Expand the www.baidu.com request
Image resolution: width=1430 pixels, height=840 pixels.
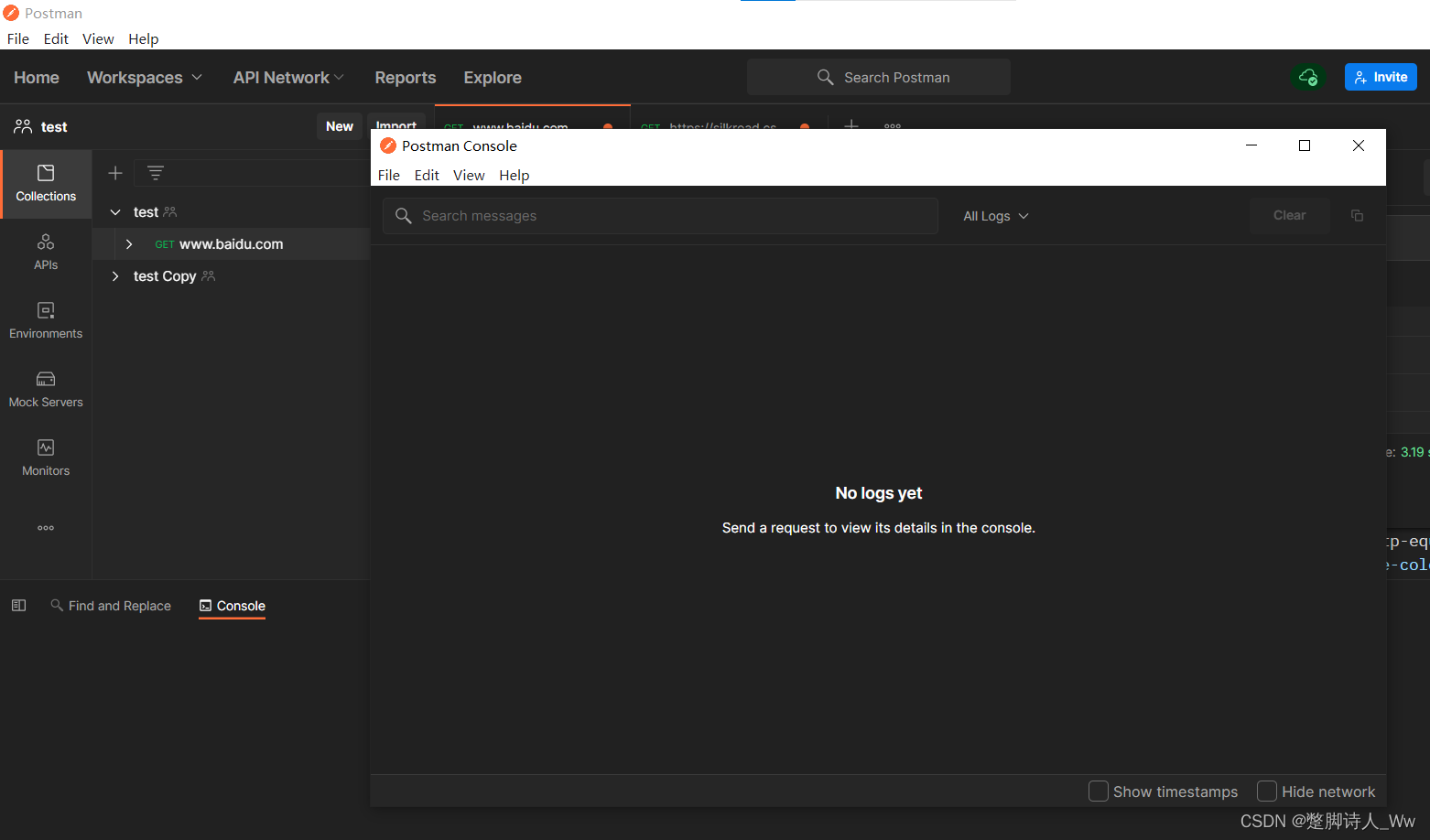(129, 244)
